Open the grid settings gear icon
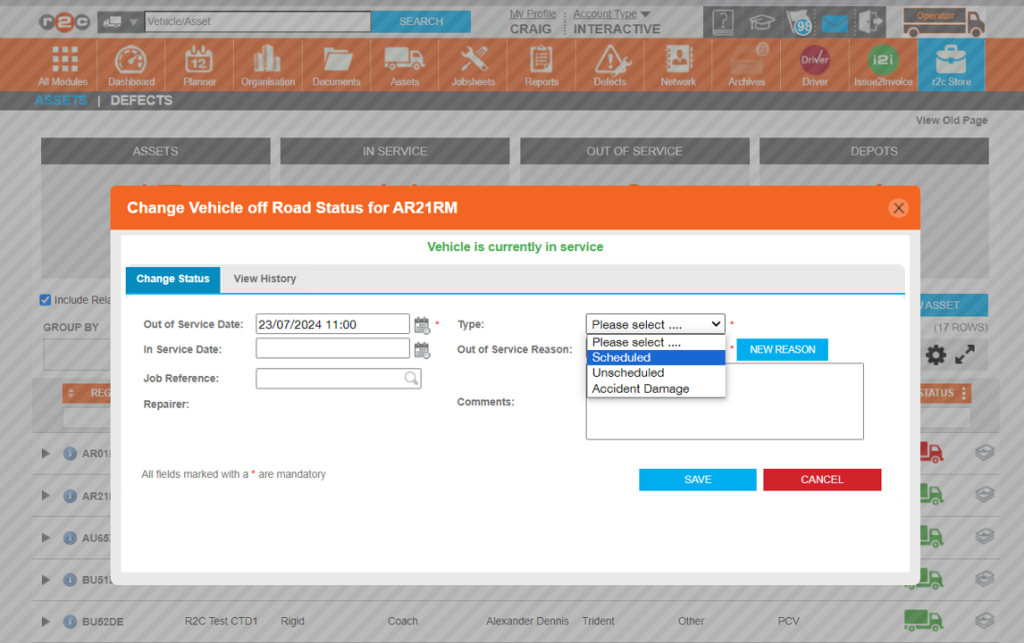Image resolution: width=1024 pixels, height=643 pixels. (x=935, y=355)
